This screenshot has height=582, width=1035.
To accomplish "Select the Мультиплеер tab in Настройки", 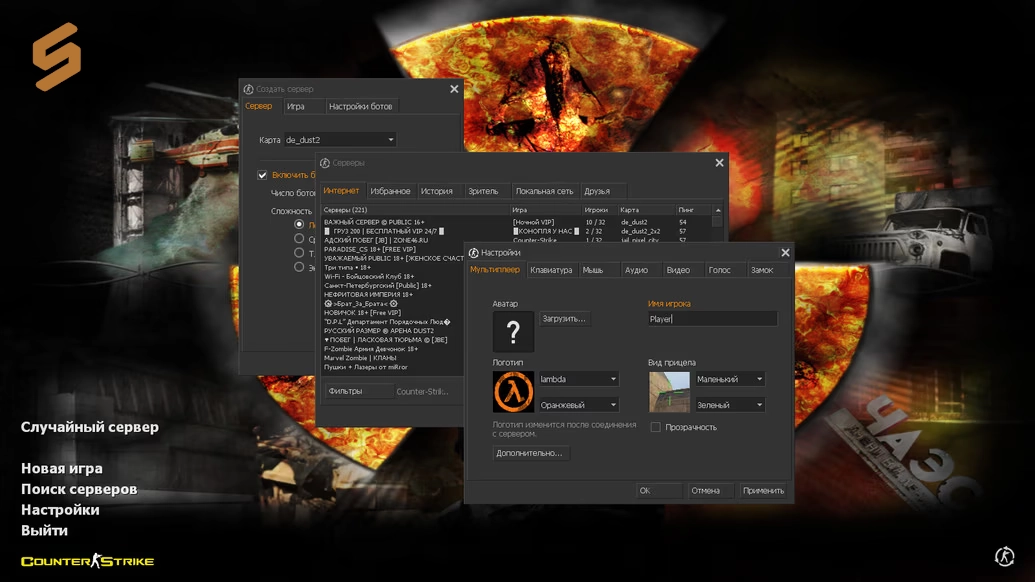I will (495, 270).
